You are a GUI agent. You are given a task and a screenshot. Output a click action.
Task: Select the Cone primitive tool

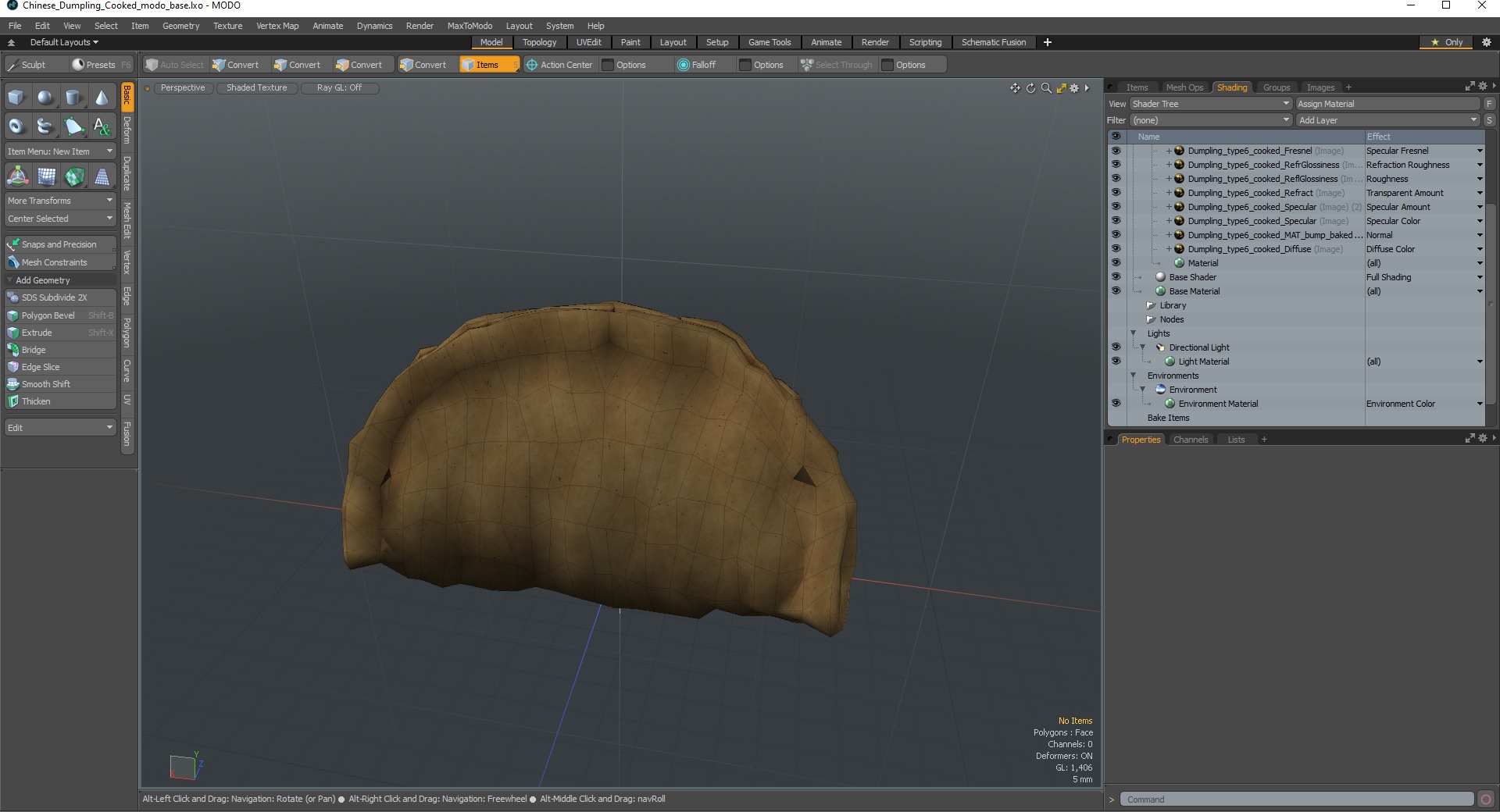(x=102, y=98)
